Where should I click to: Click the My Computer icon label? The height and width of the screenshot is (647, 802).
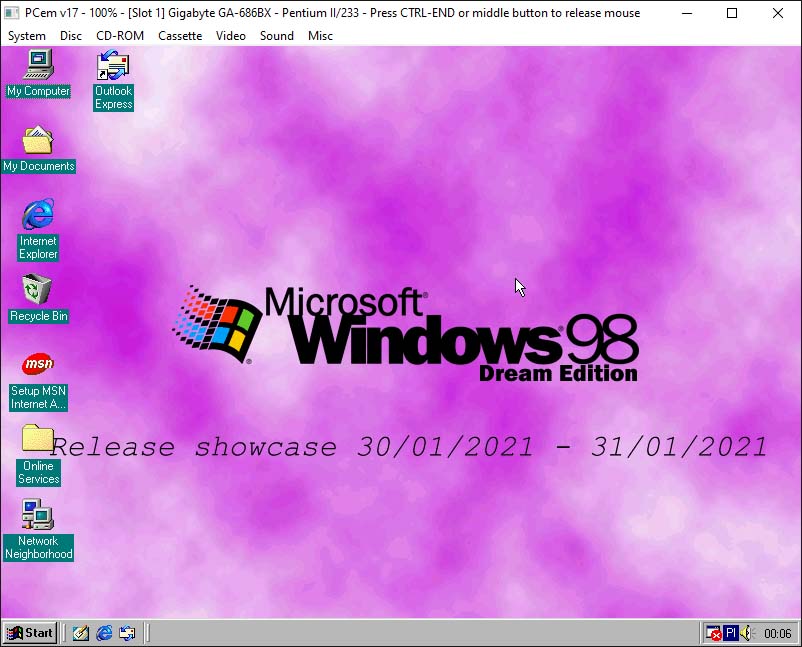click(38, 91)
